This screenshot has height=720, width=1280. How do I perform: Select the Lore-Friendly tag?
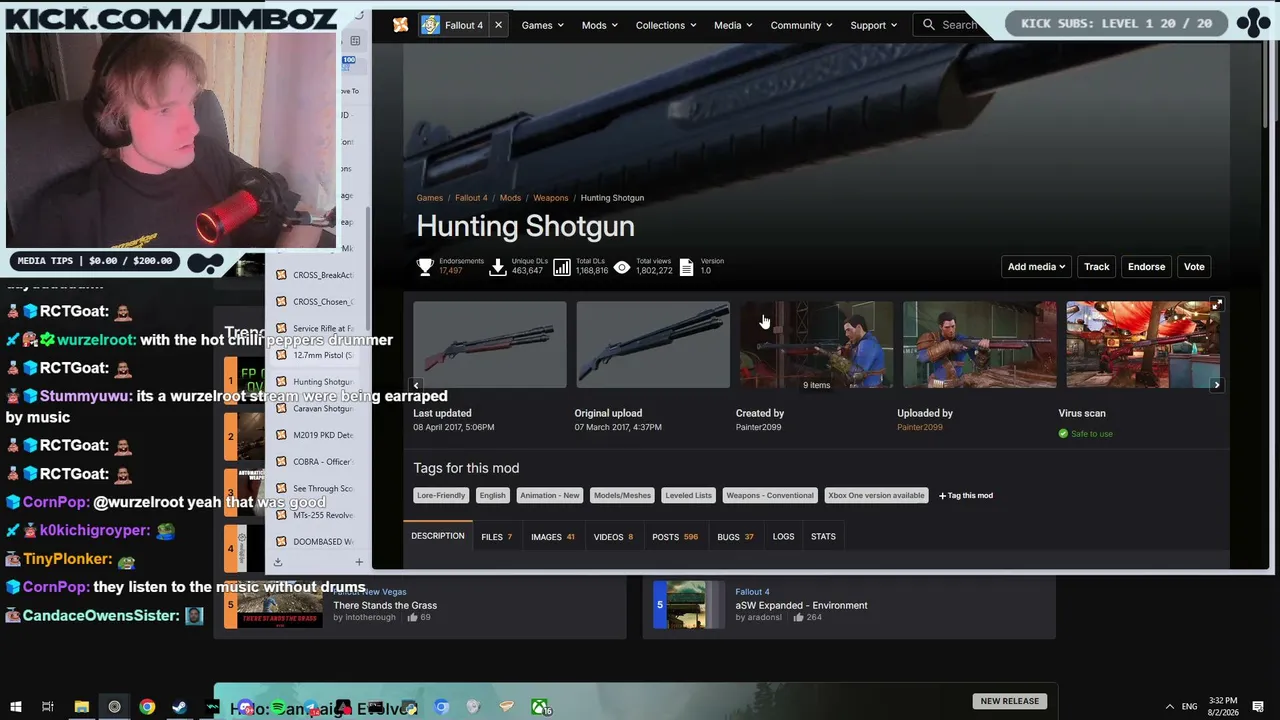(441, 495)
